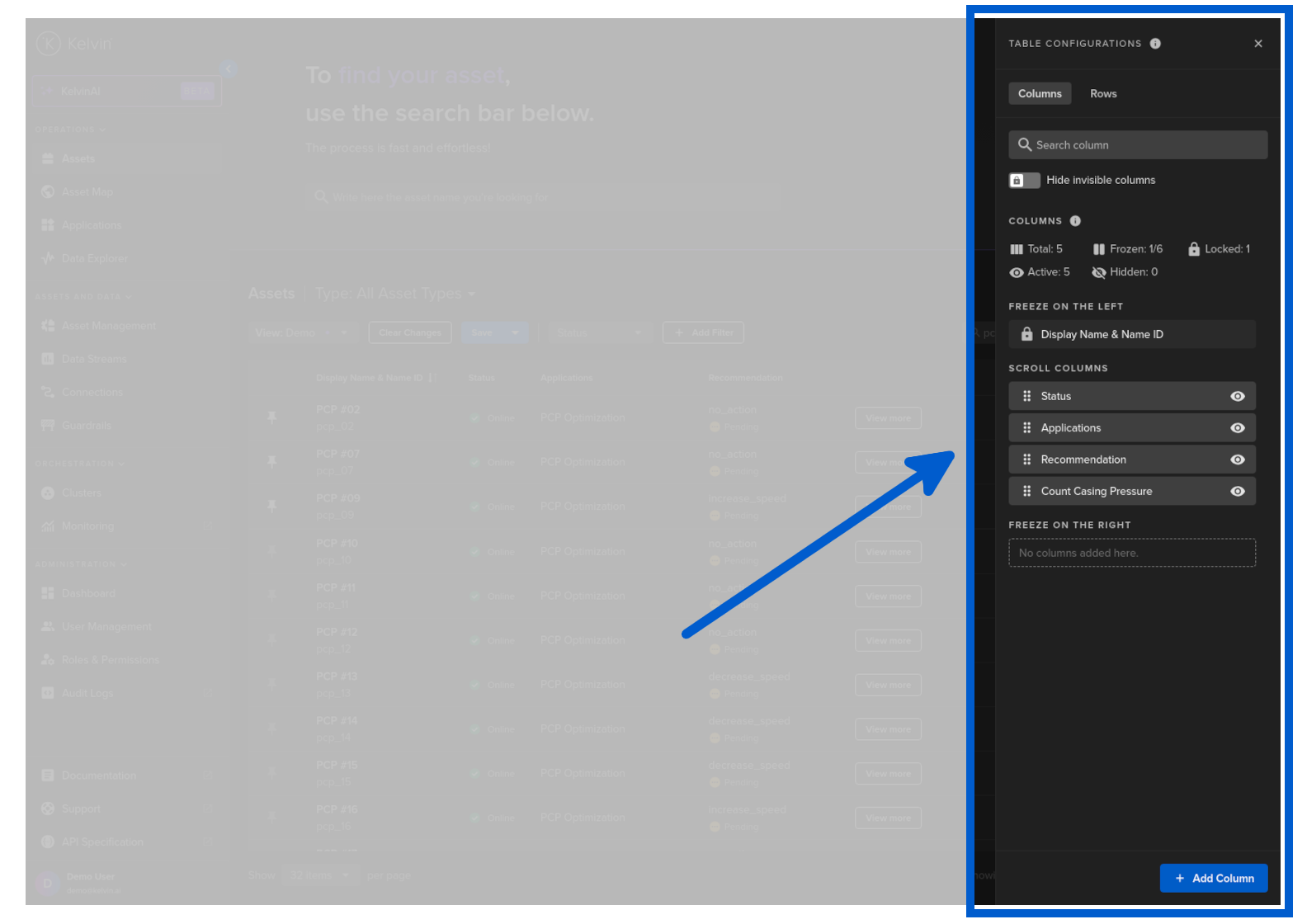Click the drag handle on Applications column
Image resolution: width=1307 pixels, height=924 pixels.
(1026, 428)
